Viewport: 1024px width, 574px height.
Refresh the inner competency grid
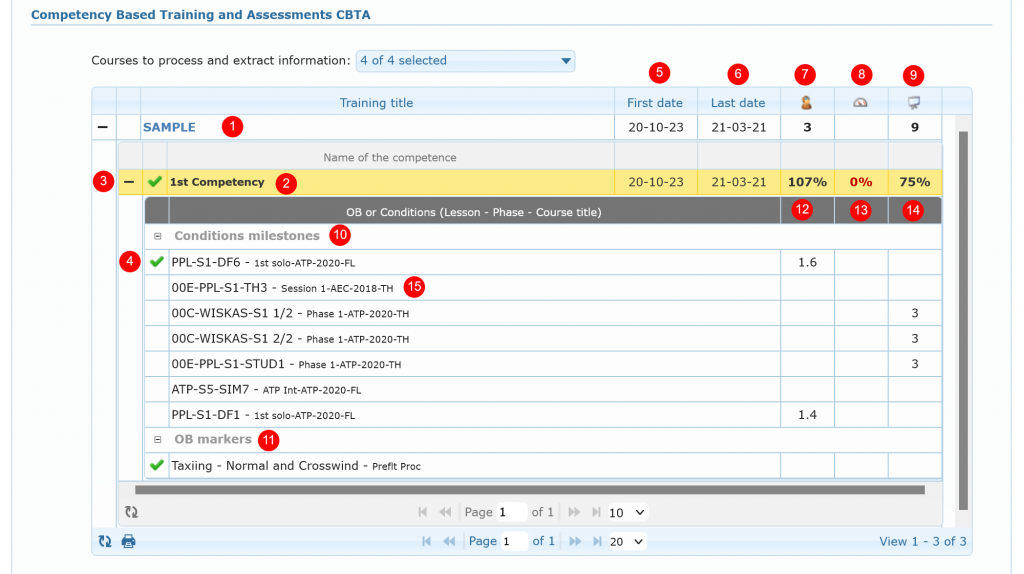coord(131,512)
